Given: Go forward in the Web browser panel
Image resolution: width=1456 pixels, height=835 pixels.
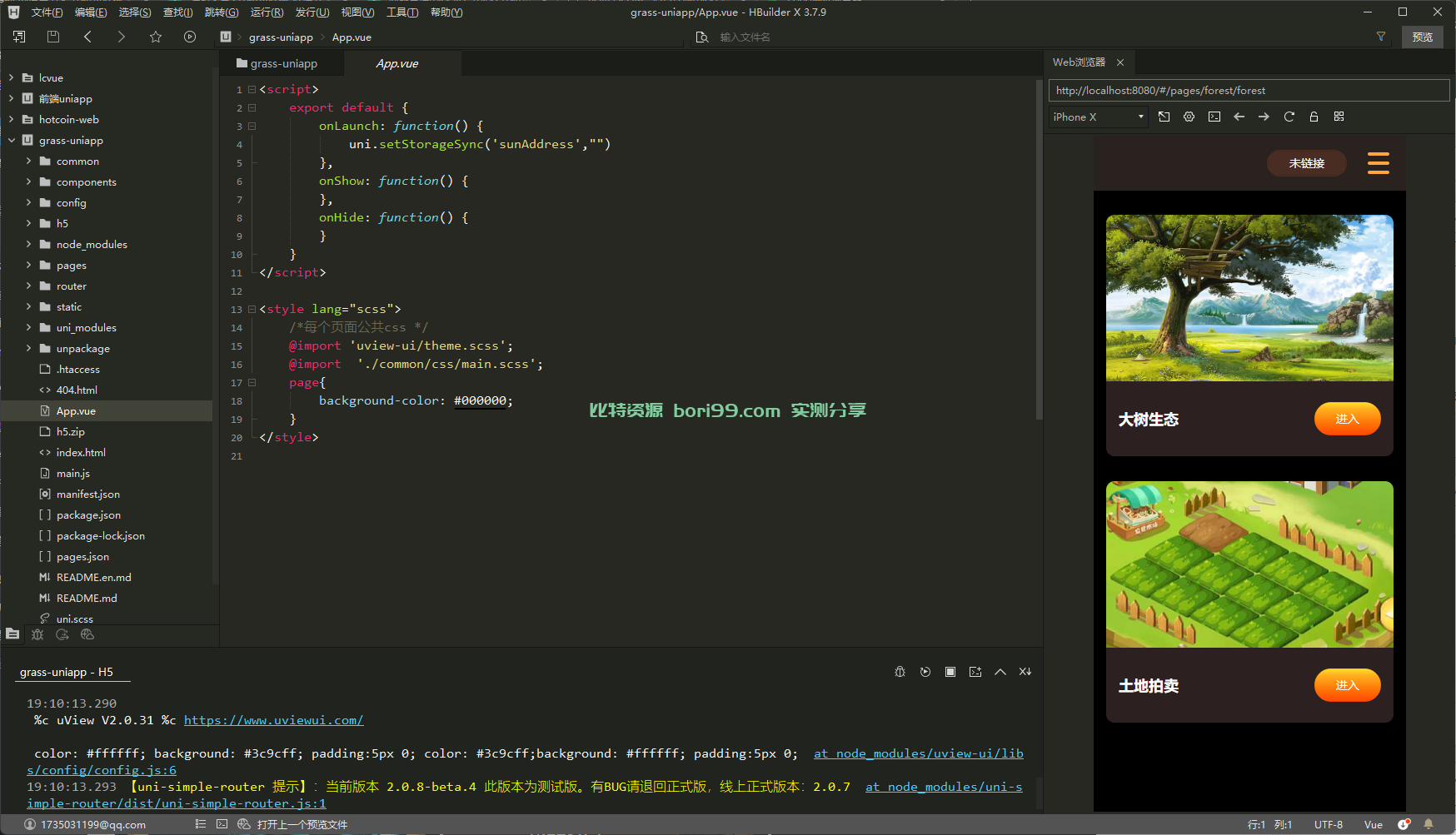Looking at the screenshot, I should (x=1264, y=117).
